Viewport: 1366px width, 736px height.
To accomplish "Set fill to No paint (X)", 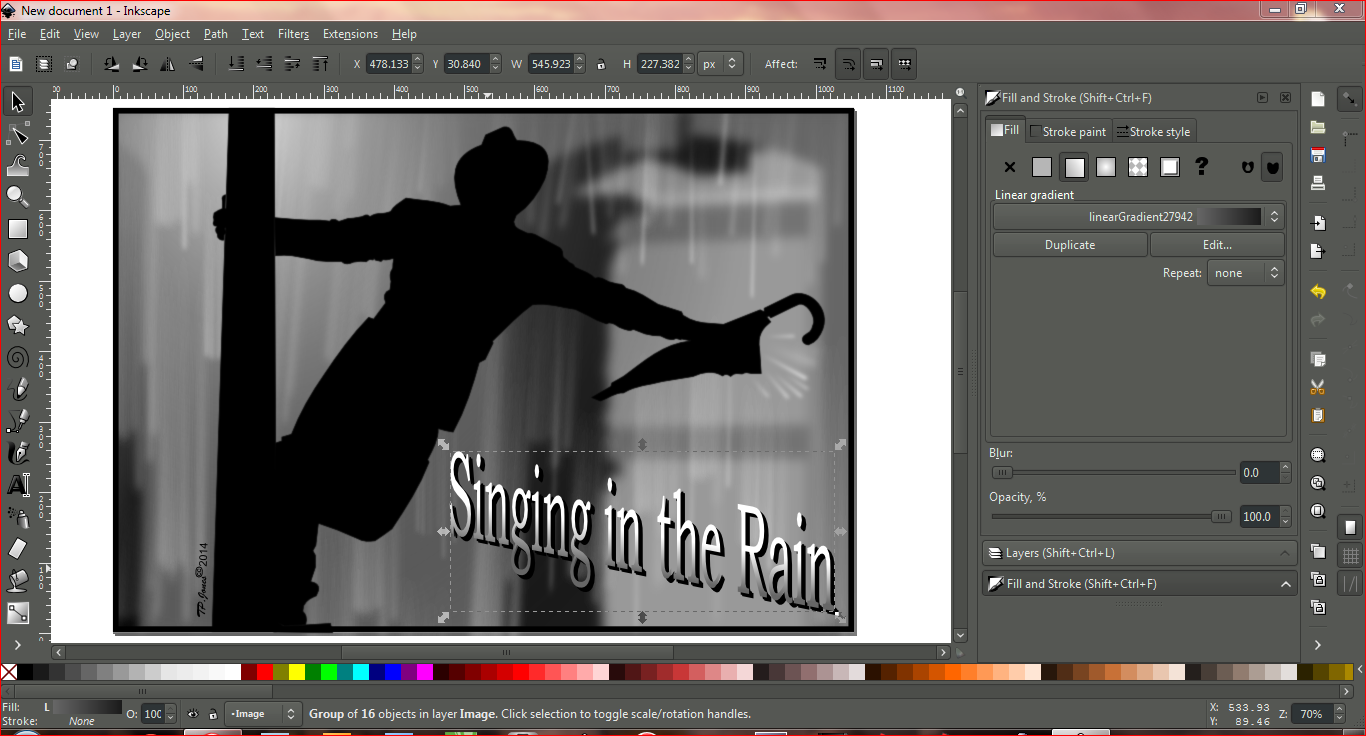I will coord(1010,168).
